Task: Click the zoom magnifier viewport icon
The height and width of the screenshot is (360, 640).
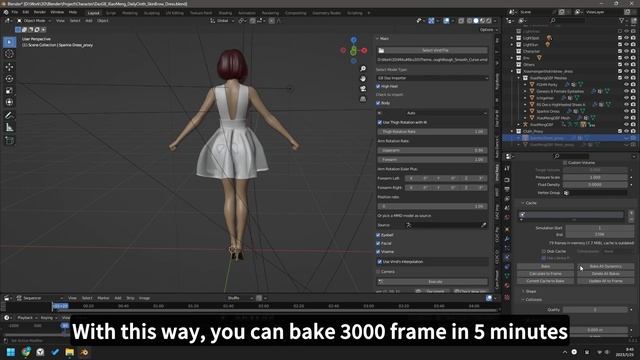Action: [x=363, y=69]
